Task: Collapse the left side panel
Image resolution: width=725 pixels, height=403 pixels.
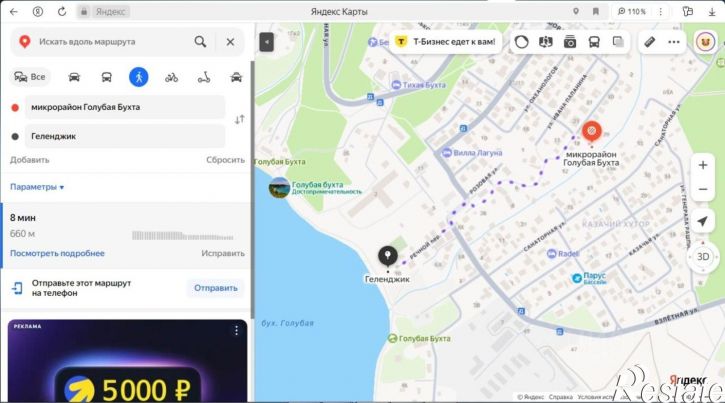Action: 267,43
